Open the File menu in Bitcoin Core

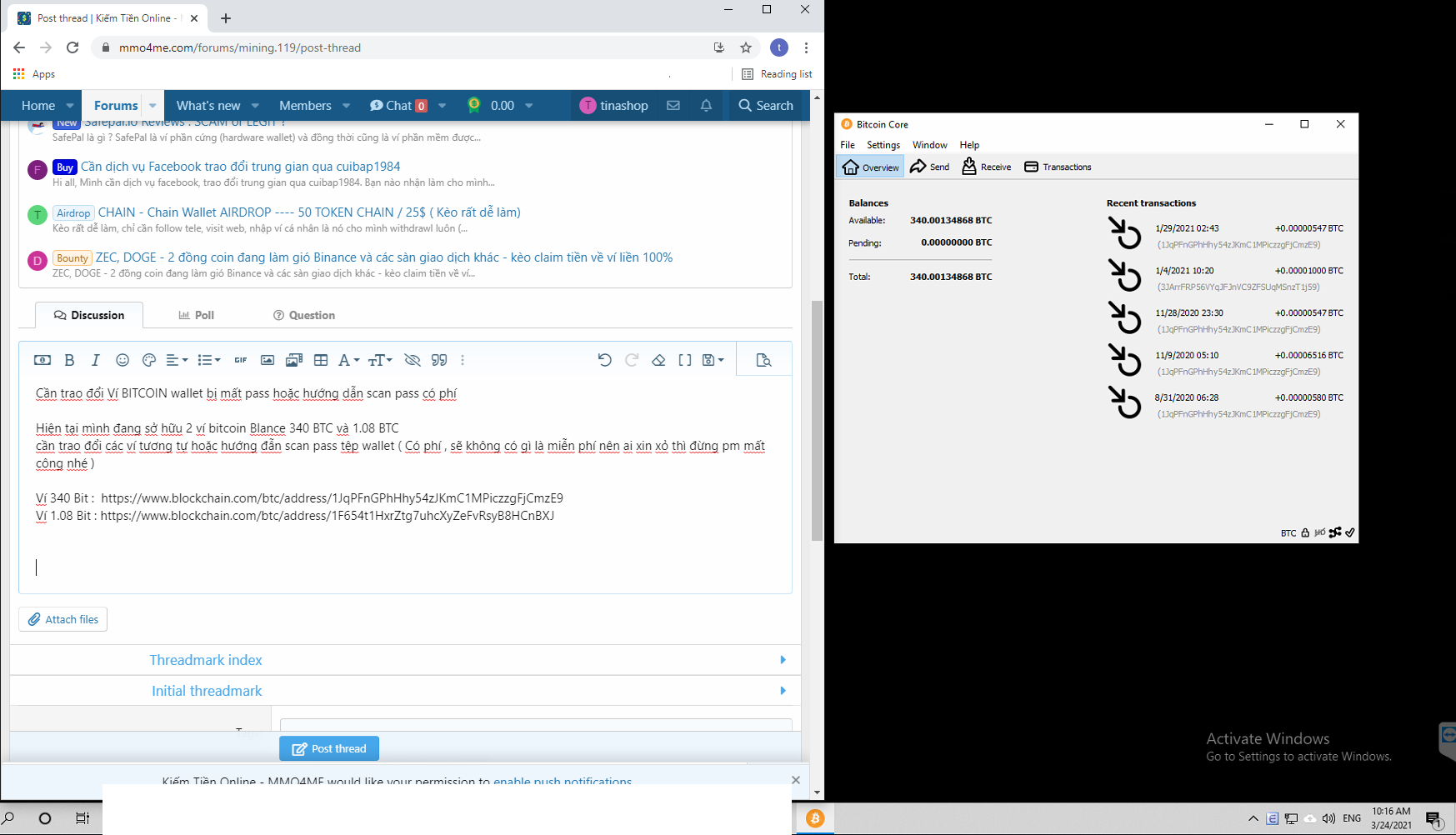coord(848,145)
